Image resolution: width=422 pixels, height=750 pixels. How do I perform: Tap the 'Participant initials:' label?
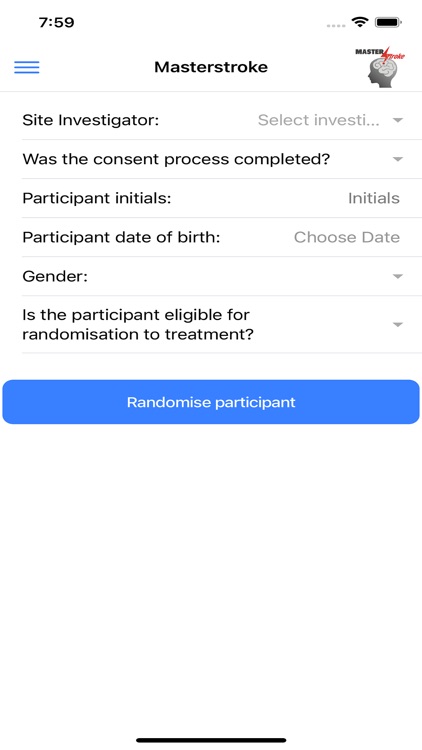tap(97, 198)
